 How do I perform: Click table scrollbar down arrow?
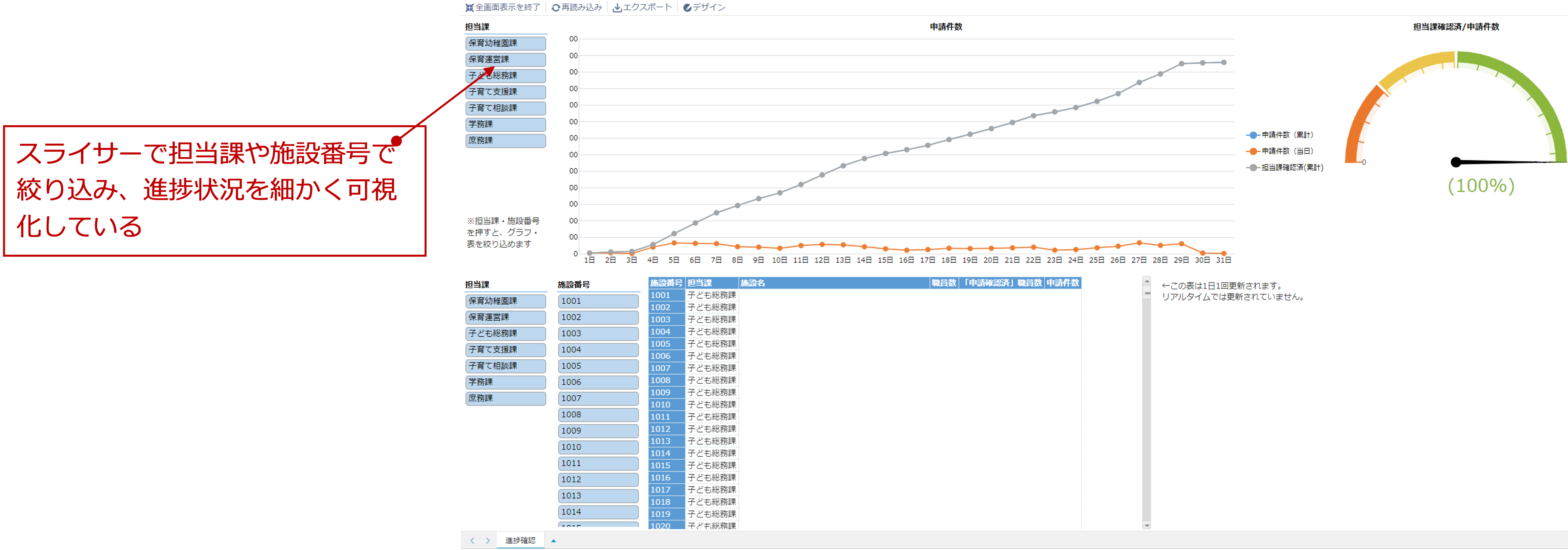pyautogui.click(x=1147, y=525)
